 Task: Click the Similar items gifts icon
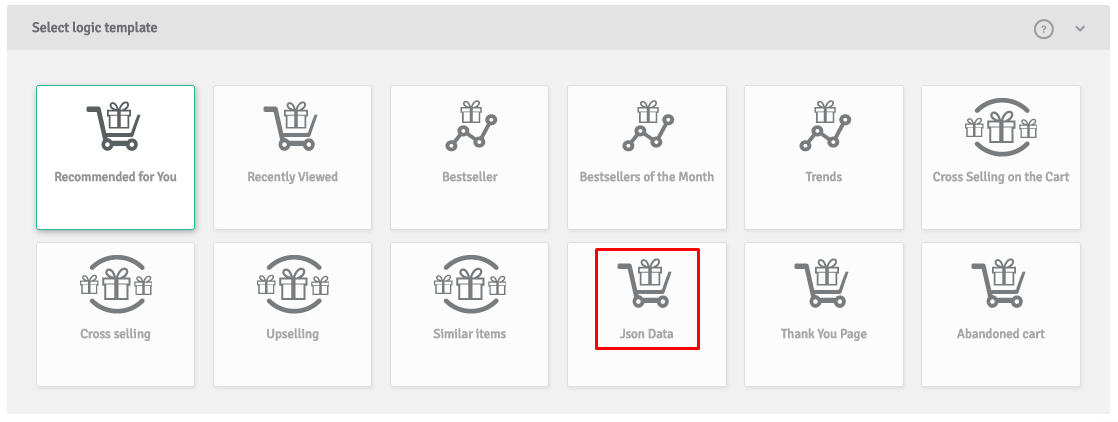(x=470, y=284)
